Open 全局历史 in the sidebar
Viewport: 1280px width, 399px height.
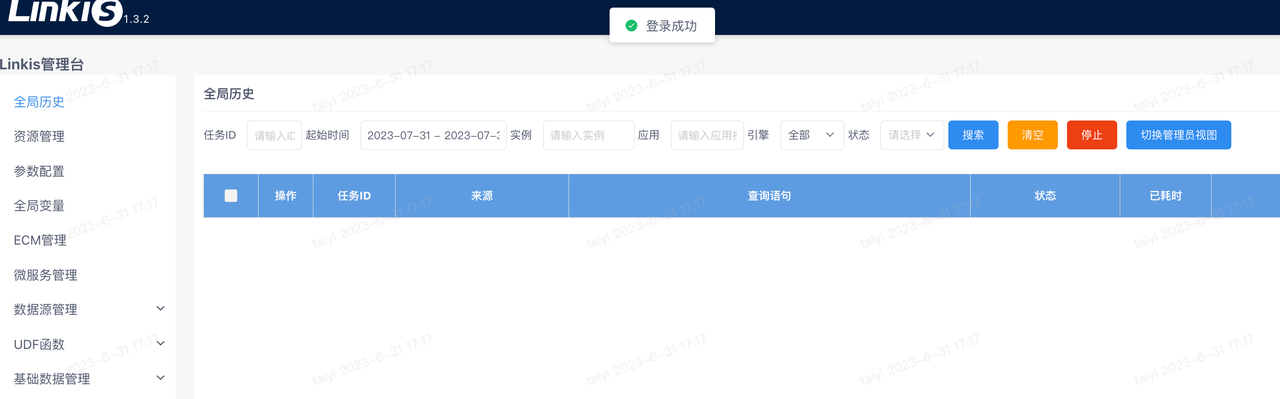[x=39, y=102]
